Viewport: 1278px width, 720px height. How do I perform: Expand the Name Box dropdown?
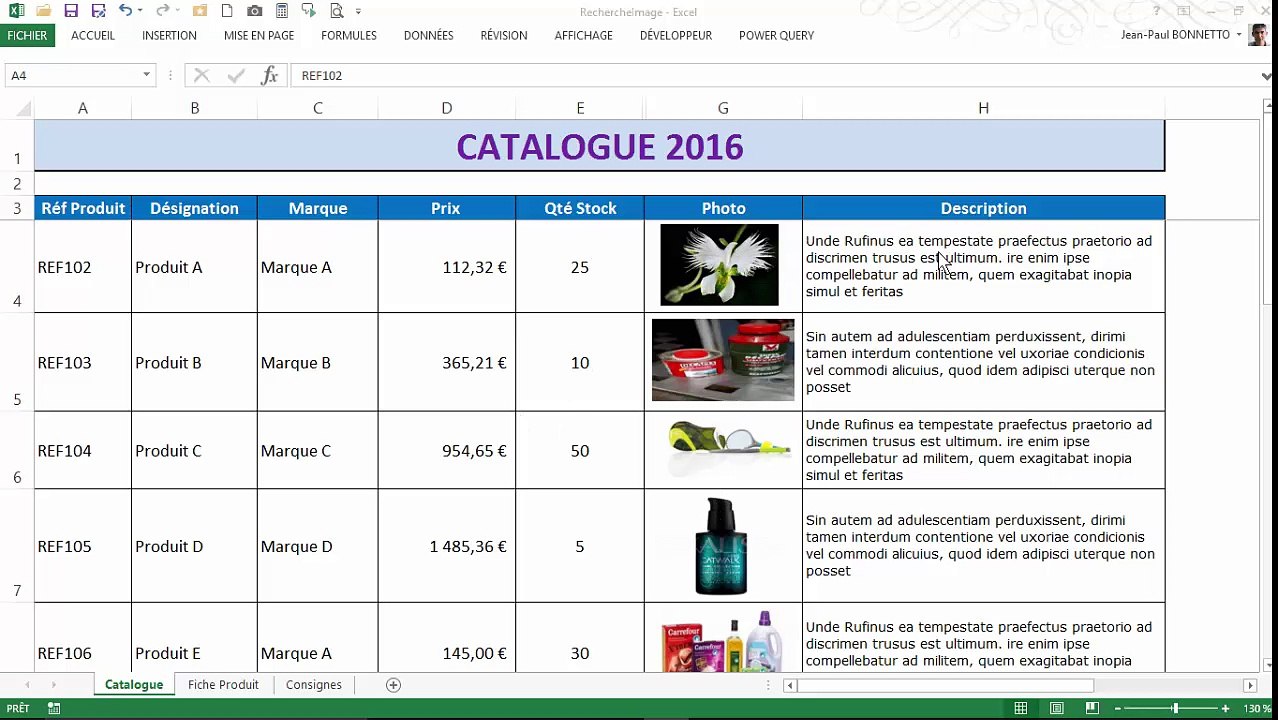click(x=146, y=75)
